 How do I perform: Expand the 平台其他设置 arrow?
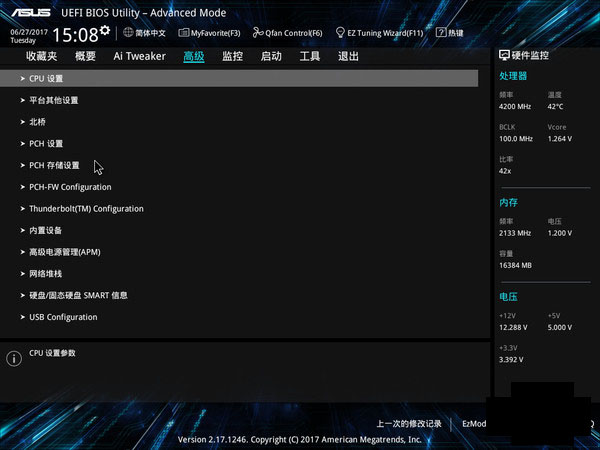click(23, 100)
